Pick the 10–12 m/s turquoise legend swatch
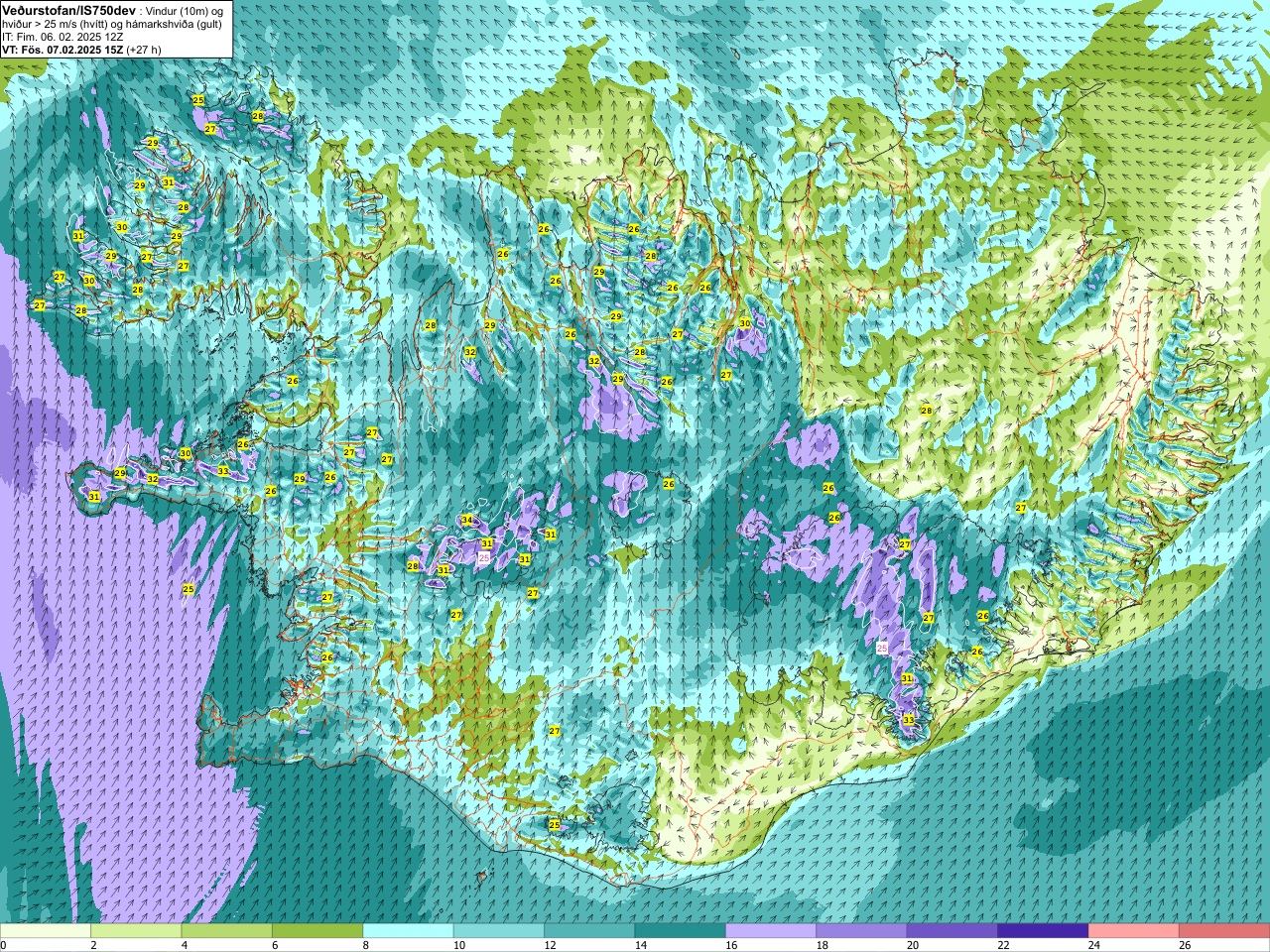 click(x=499, y=931)
